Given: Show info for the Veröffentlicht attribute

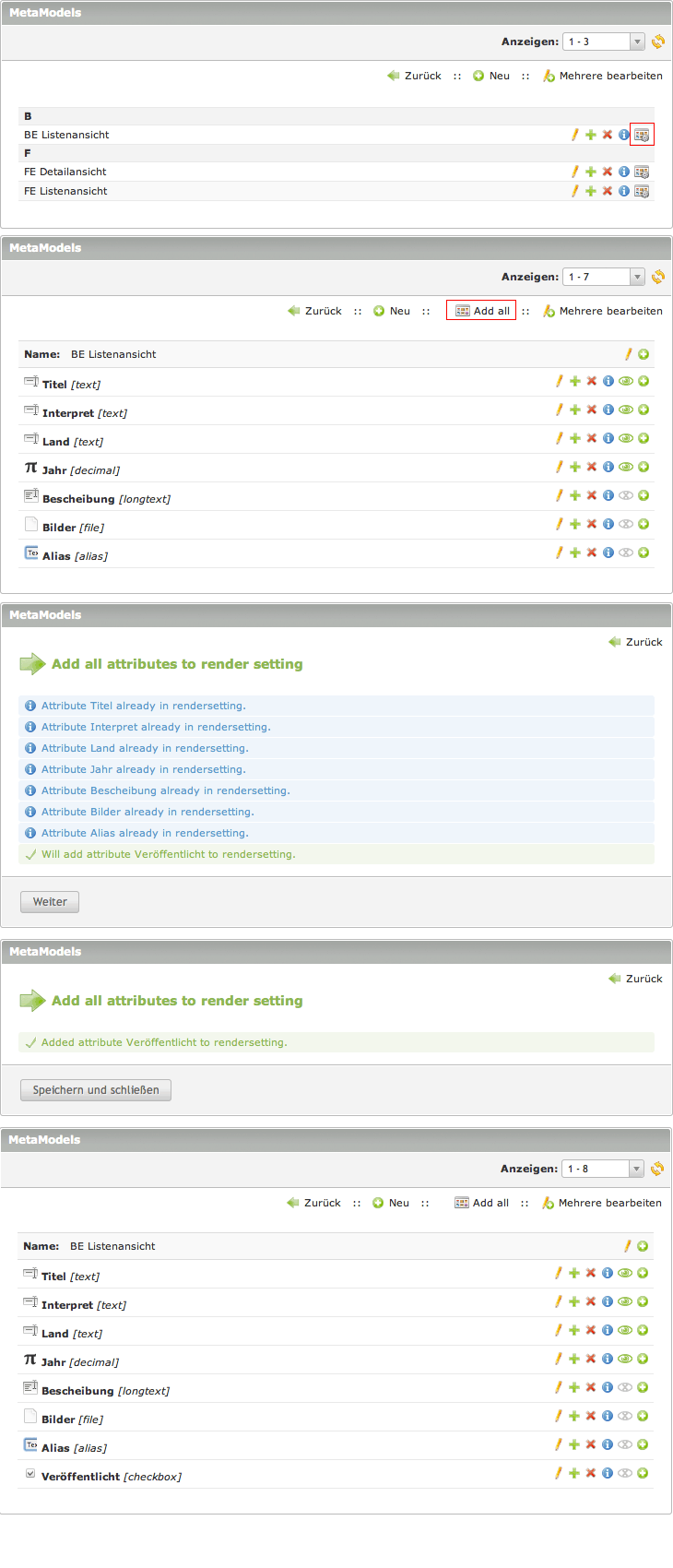Looking at the screenshot, I should click(608, 1473).
